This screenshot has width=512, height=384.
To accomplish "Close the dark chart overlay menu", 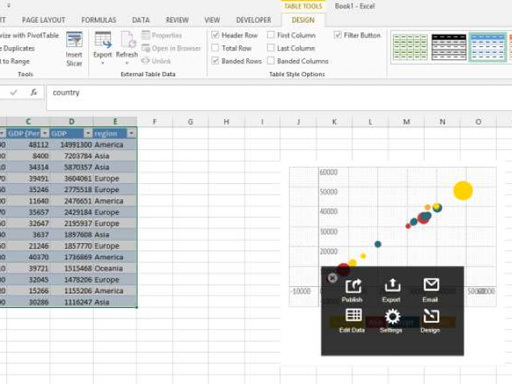I will [332, 278].
